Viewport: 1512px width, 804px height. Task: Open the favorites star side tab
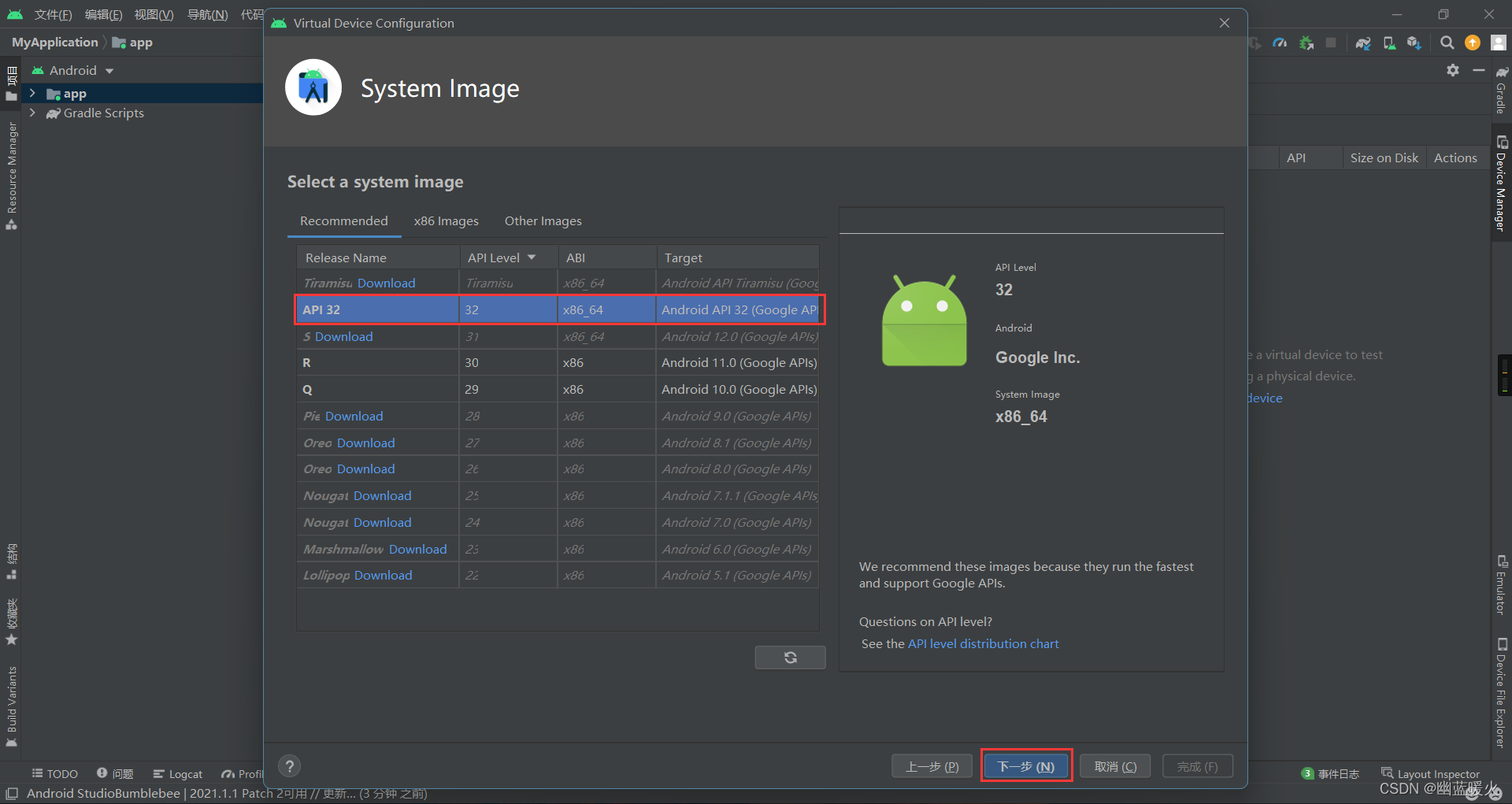pos(11,622)
